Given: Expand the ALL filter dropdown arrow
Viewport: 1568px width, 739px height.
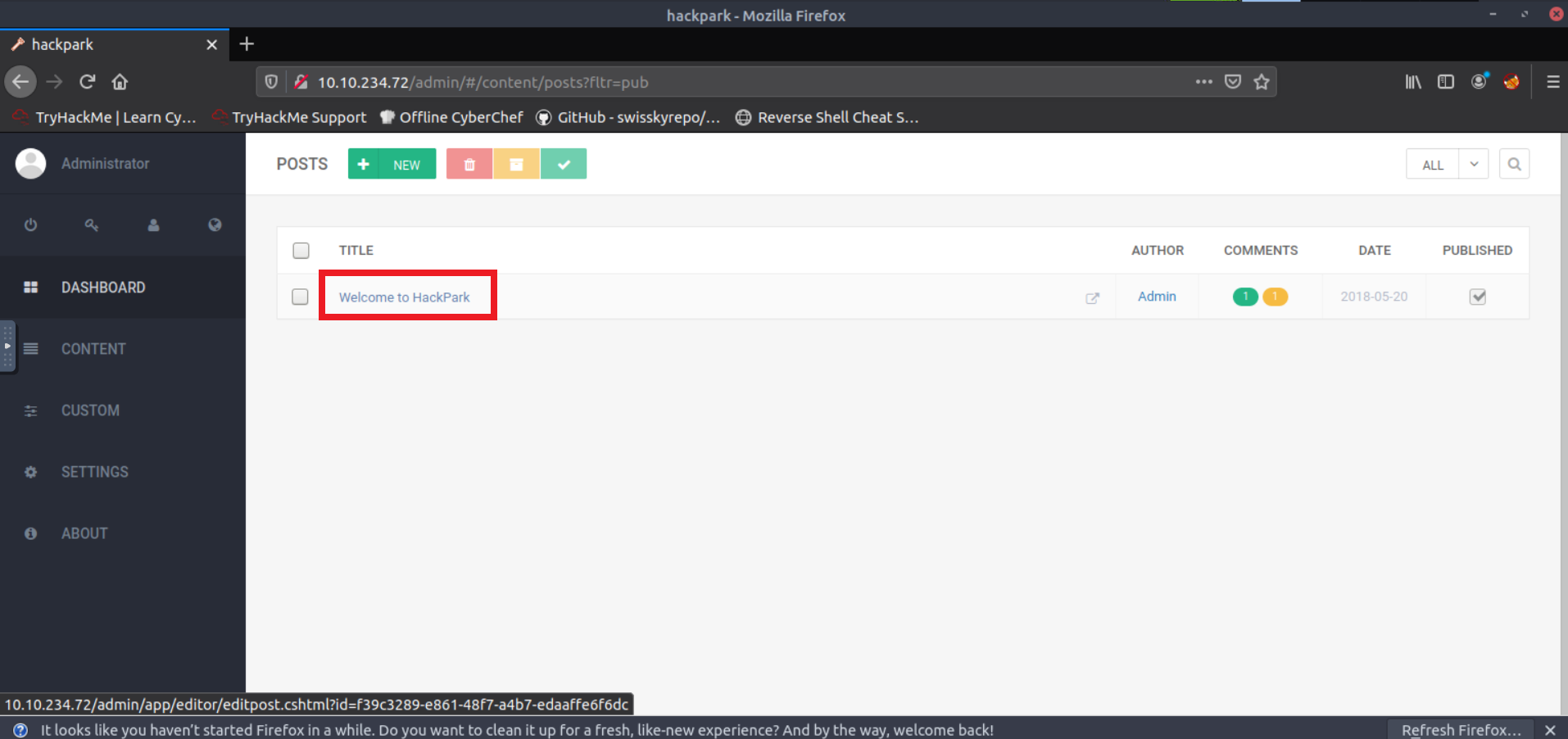Looking at the screenshot, I should click(x=1474, y=164).
